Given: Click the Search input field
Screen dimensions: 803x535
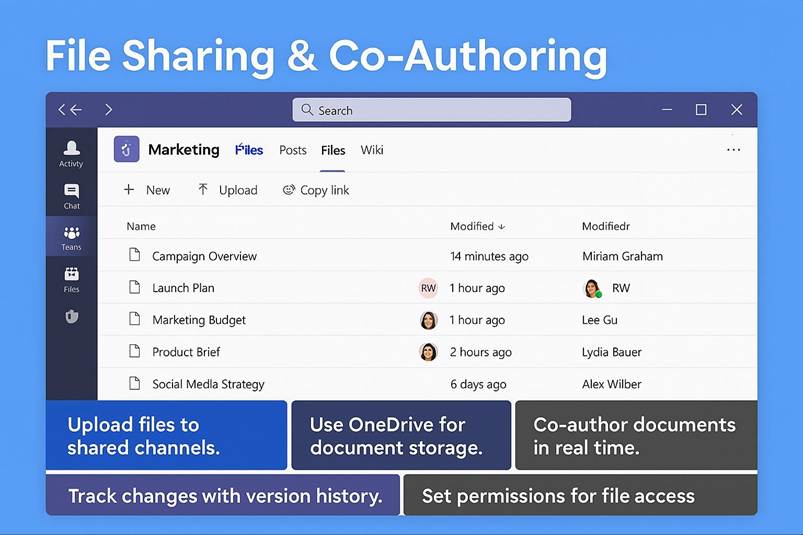Looking at the screenshot, I should (x=431, y=110).
